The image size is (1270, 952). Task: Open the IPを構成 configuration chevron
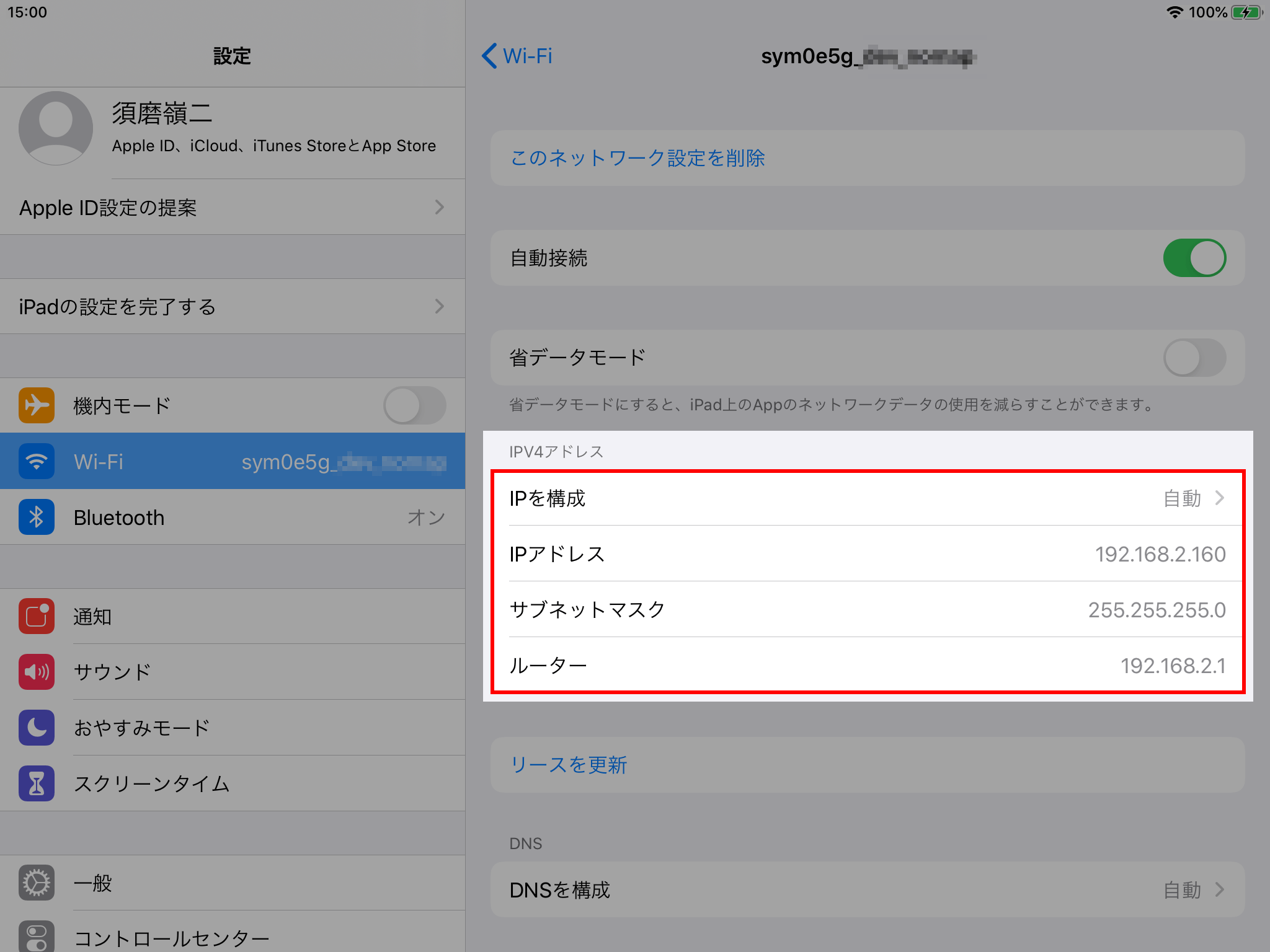pyautogui.click(x=1219, y=498)
